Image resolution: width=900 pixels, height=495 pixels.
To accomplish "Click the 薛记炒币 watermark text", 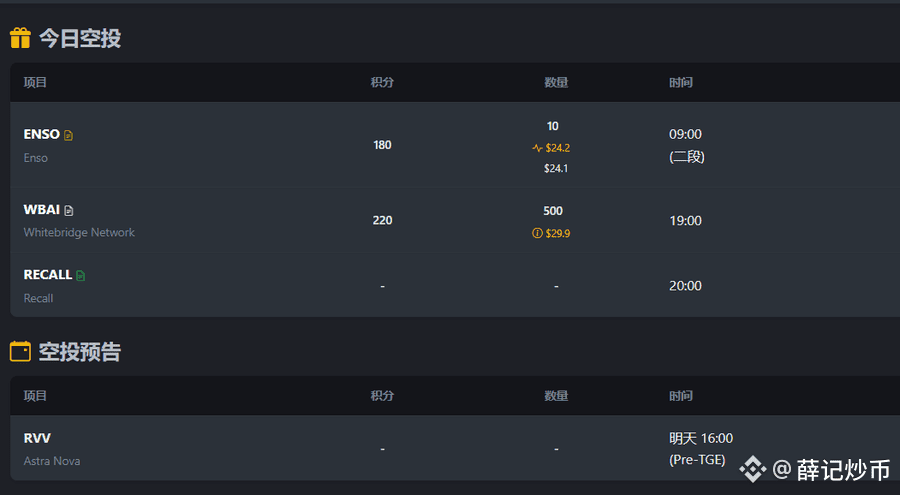I will [x=844, y=470].
